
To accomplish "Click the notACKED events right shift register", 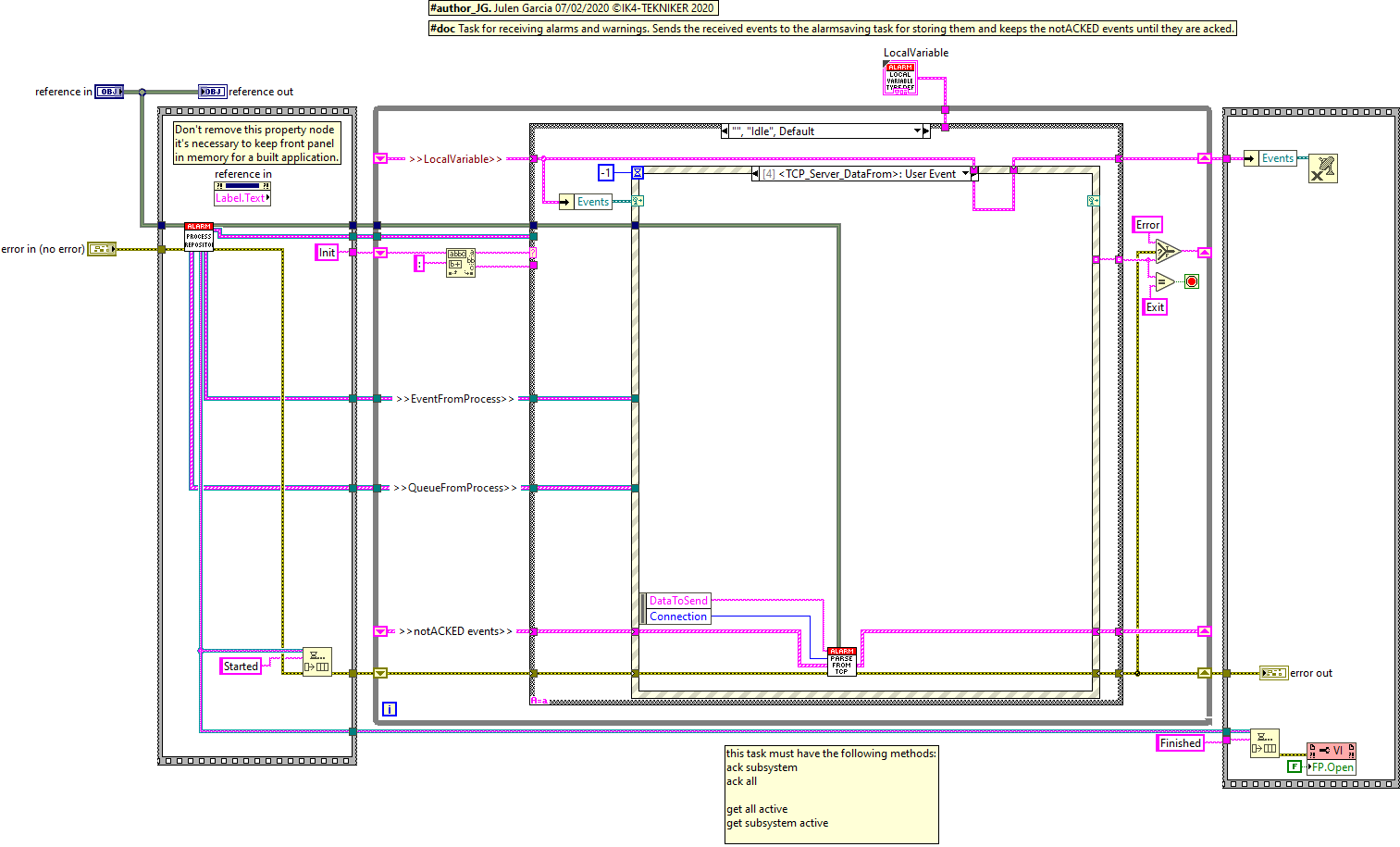I will [x=1204, y=631].
